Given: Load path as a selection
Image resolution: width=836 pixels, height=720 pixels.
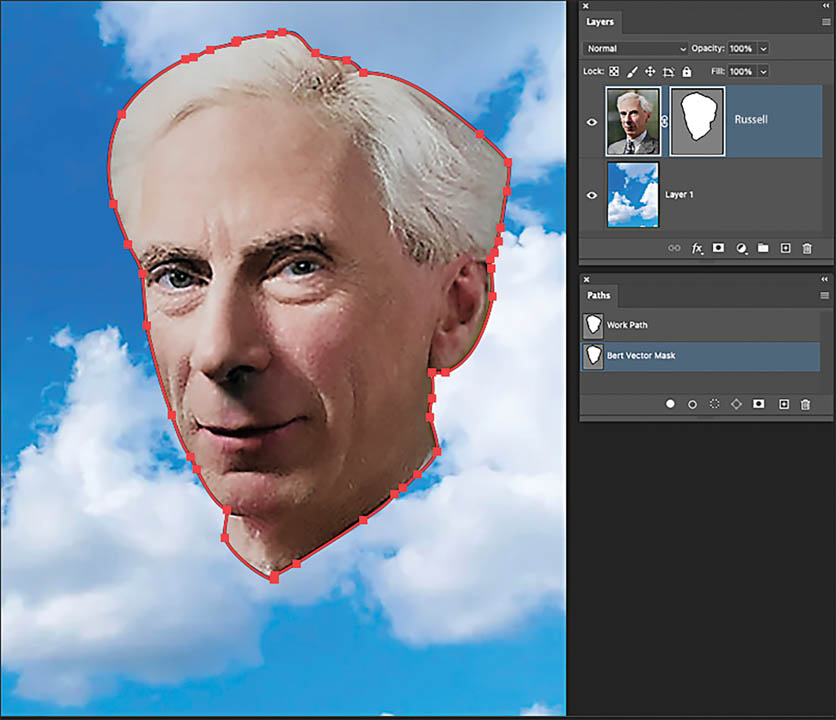Looking at the screenshot, I should click(x=714, y=404).
